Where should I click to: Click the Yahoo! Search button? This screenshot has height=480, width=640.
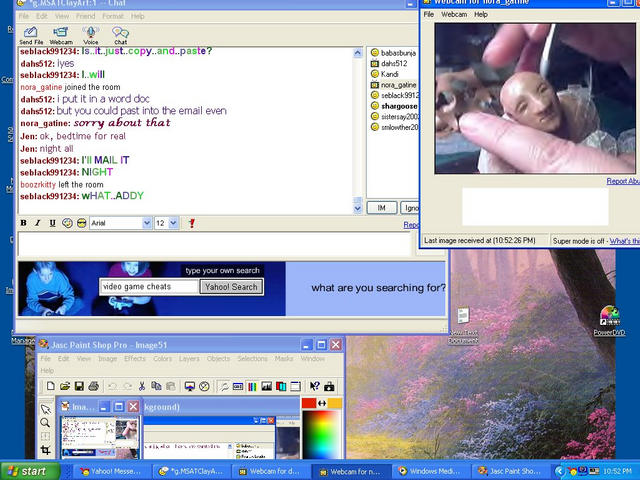pyautogui.click(x=231, y=287)
